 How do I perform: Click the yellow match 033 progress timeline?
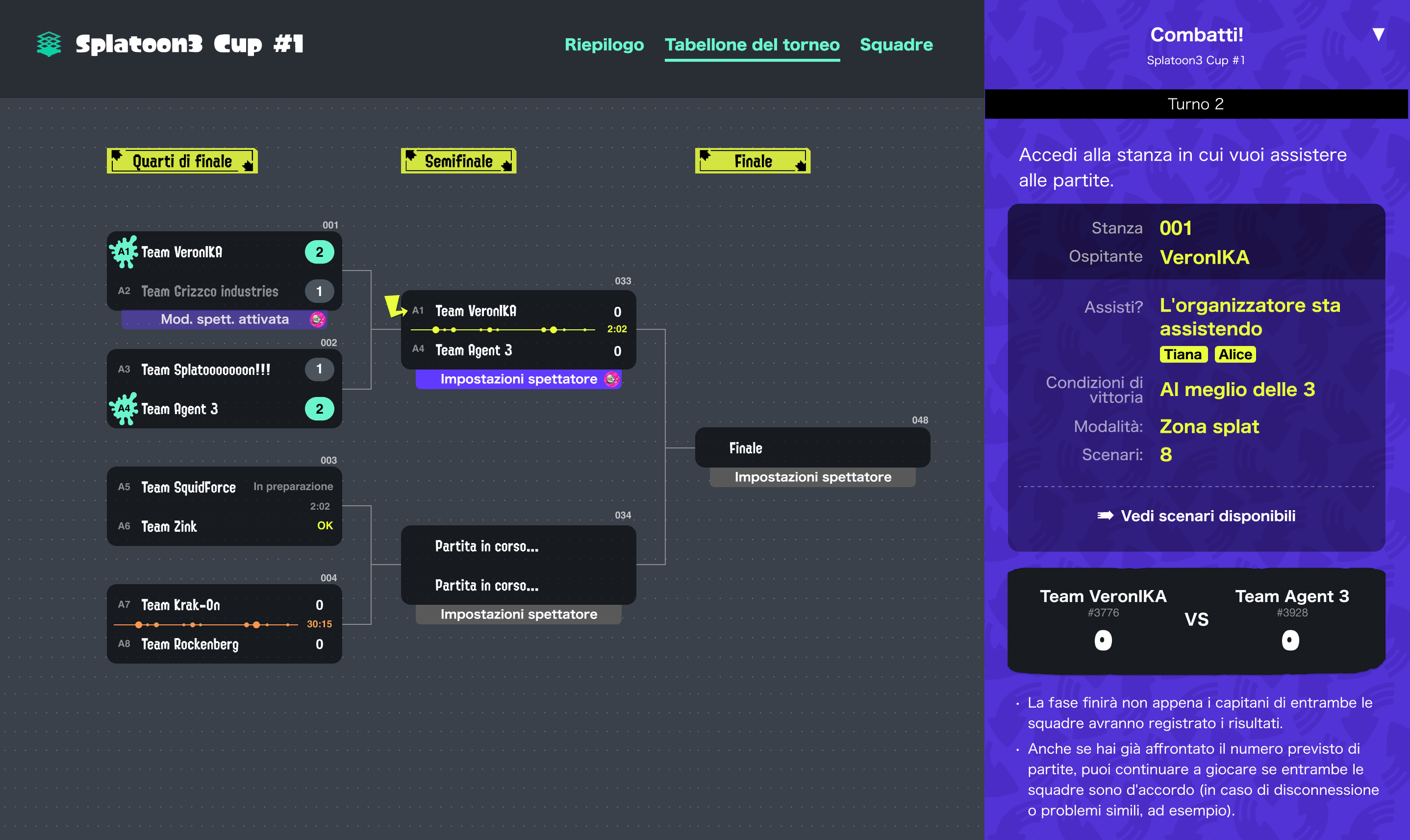tap(503, 329)
